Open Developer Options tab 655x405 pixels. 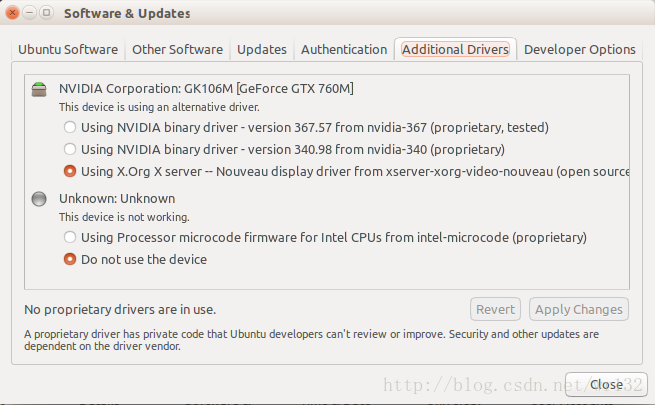(580, 50)
